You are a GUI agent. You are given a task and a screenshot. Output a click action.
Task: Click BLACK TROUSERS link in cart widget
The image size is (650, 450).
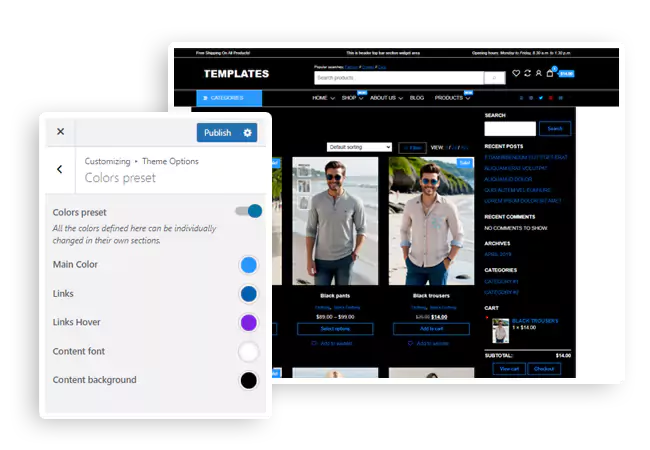click(x=535, y=321)
